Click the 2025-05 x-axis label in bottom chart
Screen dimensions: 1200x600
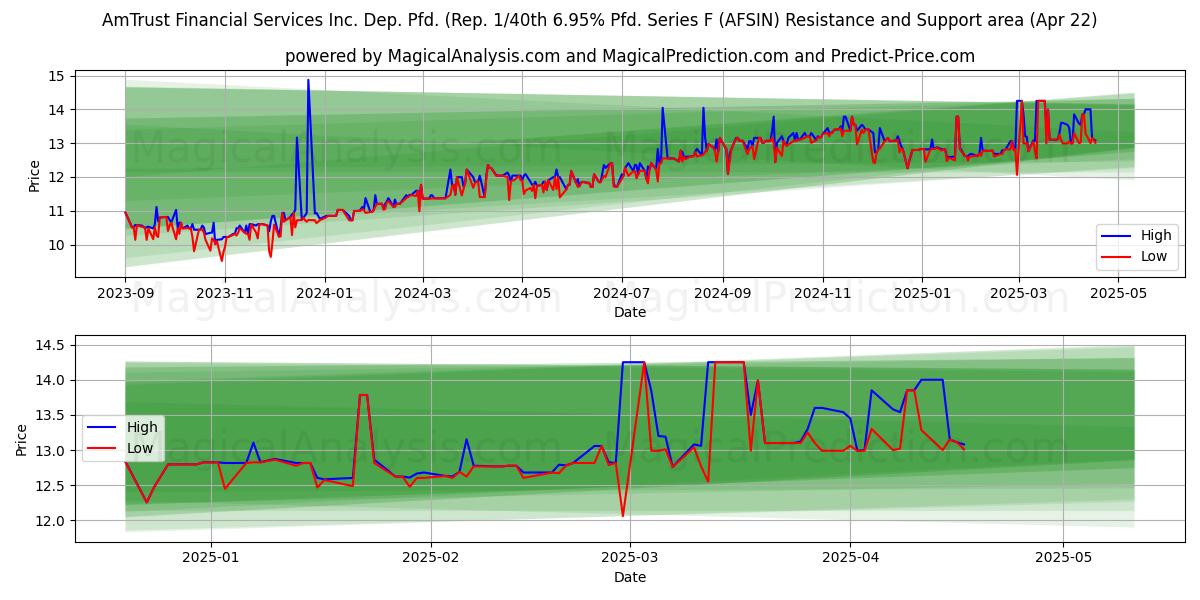tap(1064, 560)
